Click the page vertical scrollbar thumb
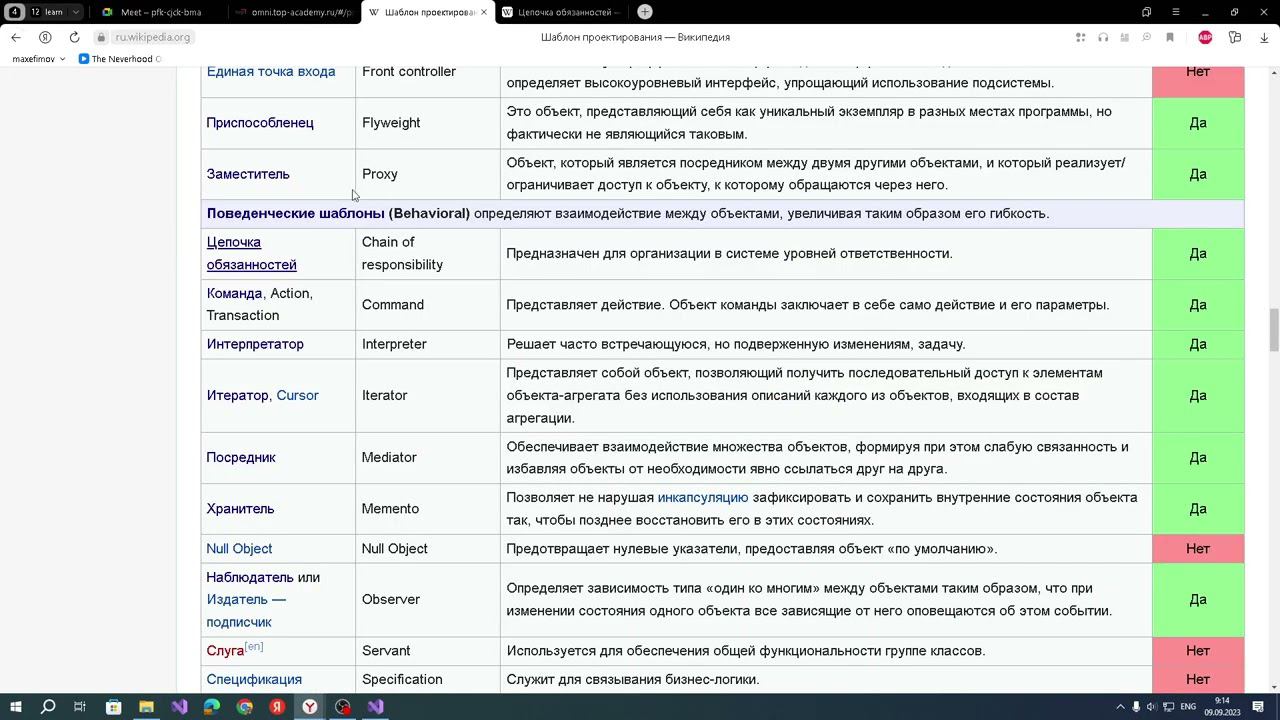 tap(1274, 330)
